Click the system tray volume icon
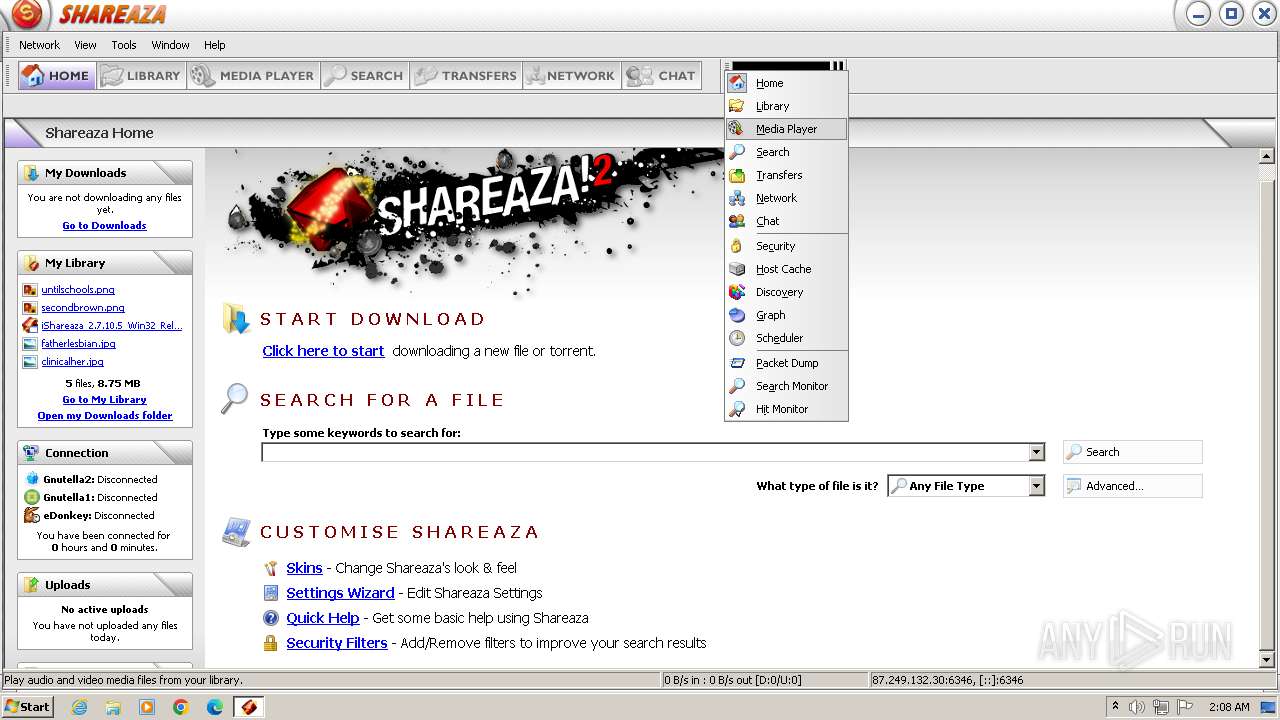This screenshot has width=1280, height=720. (x=1137, y=707)
